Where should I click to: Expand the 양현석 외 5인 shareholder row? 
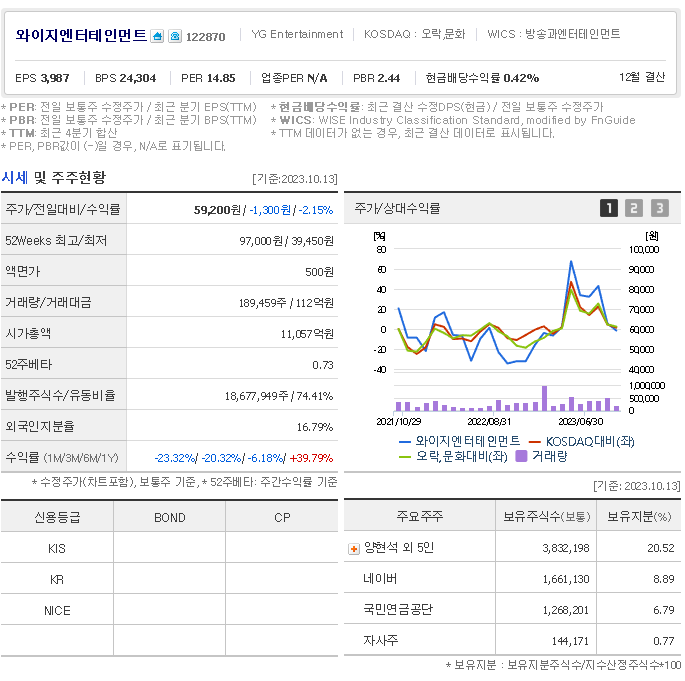353,549
